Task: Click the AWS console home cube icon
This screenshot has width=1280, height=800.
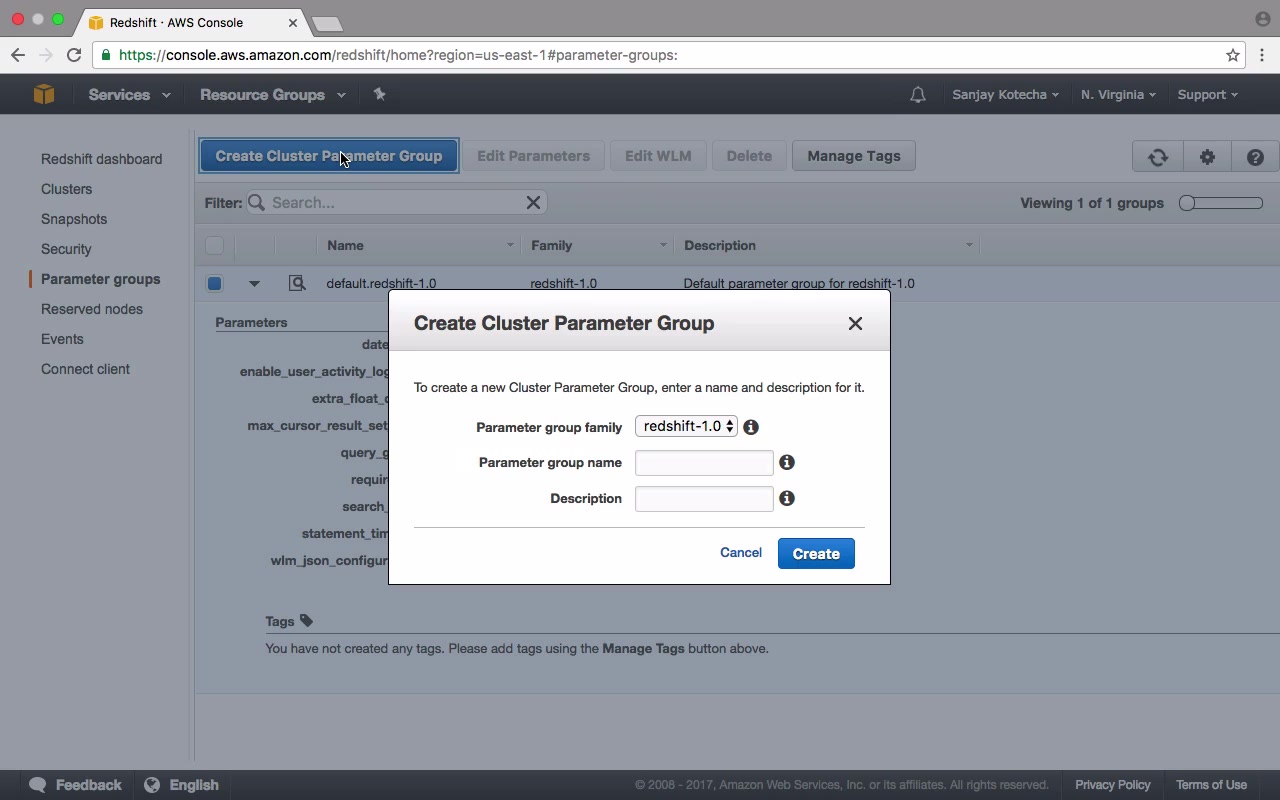Action: tap(44, 94)
